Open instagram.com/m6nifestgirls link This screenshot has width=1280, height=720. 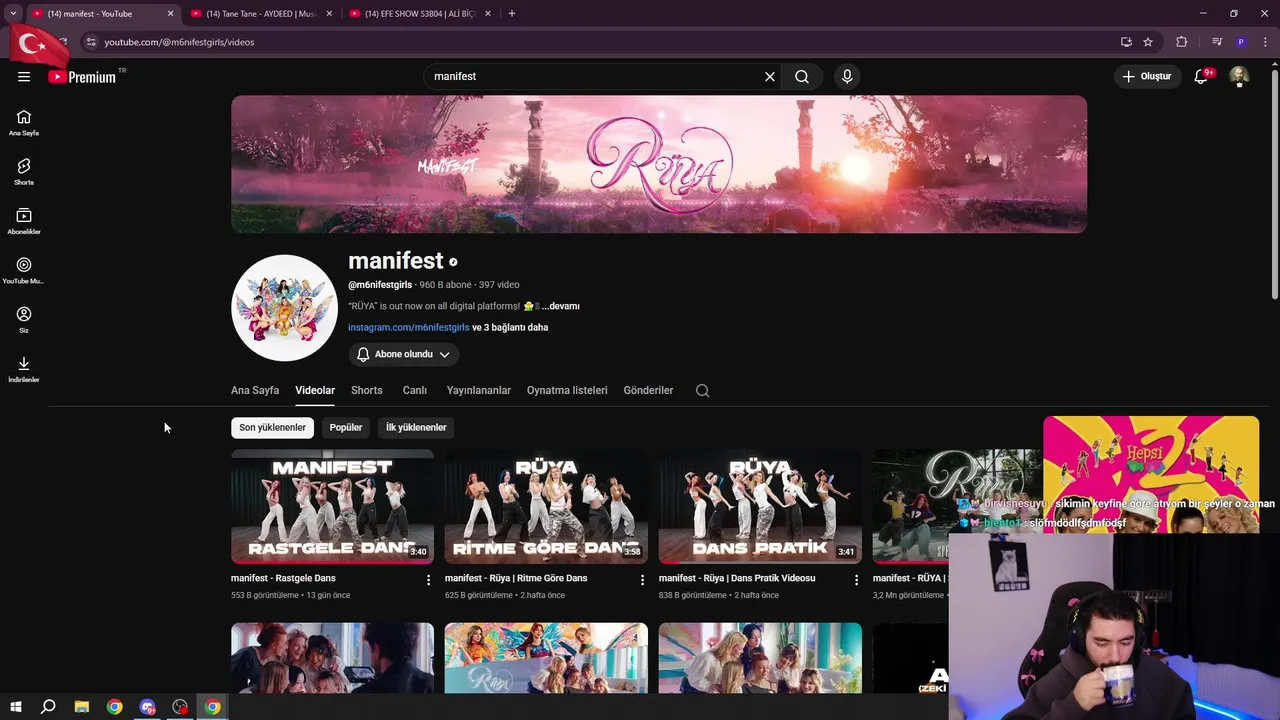[408, 328]
